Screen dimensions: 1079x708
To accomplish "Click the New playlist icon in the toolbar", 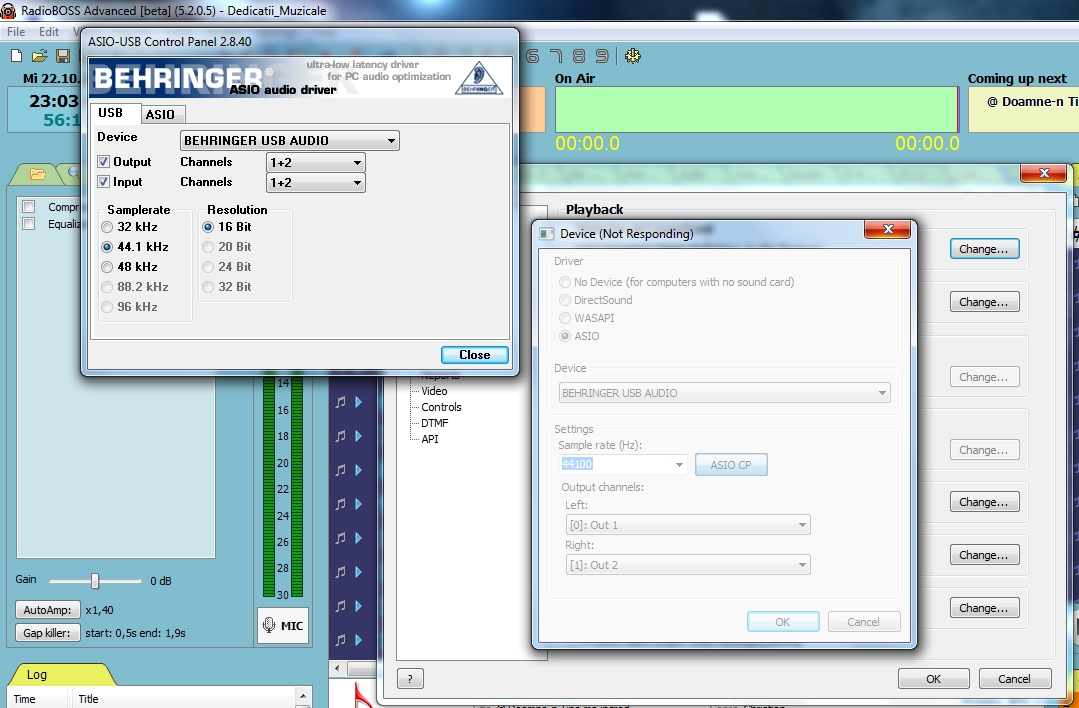I will [17, 56].
